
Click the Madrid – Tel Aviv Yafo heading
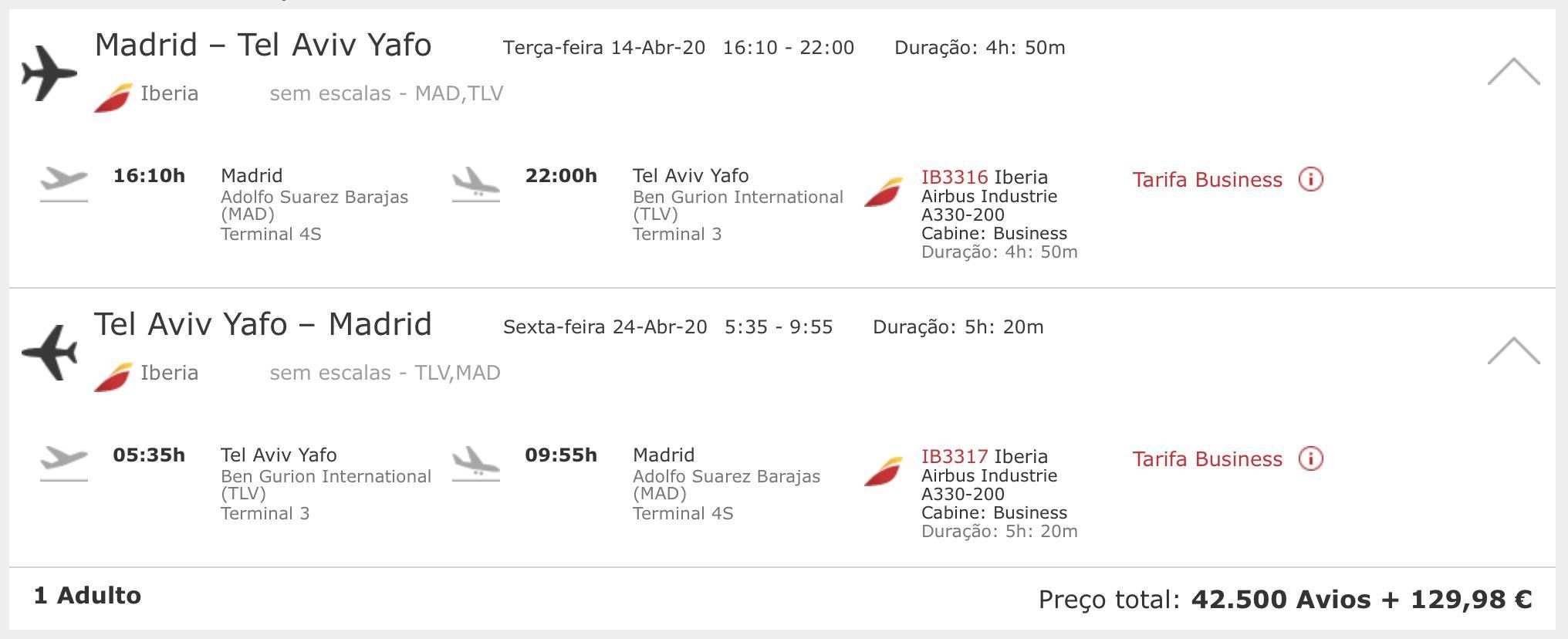pyautogui.click(x=262, y=45)
